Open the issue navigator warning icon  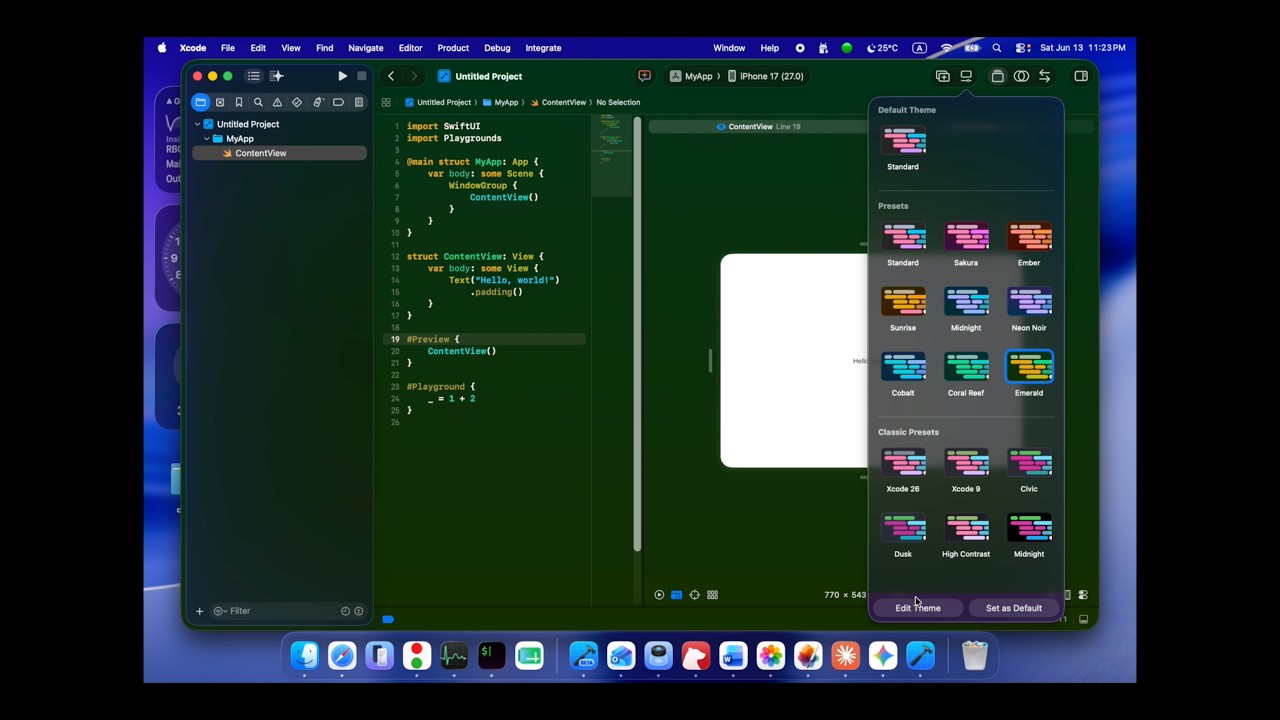[277, 102]
